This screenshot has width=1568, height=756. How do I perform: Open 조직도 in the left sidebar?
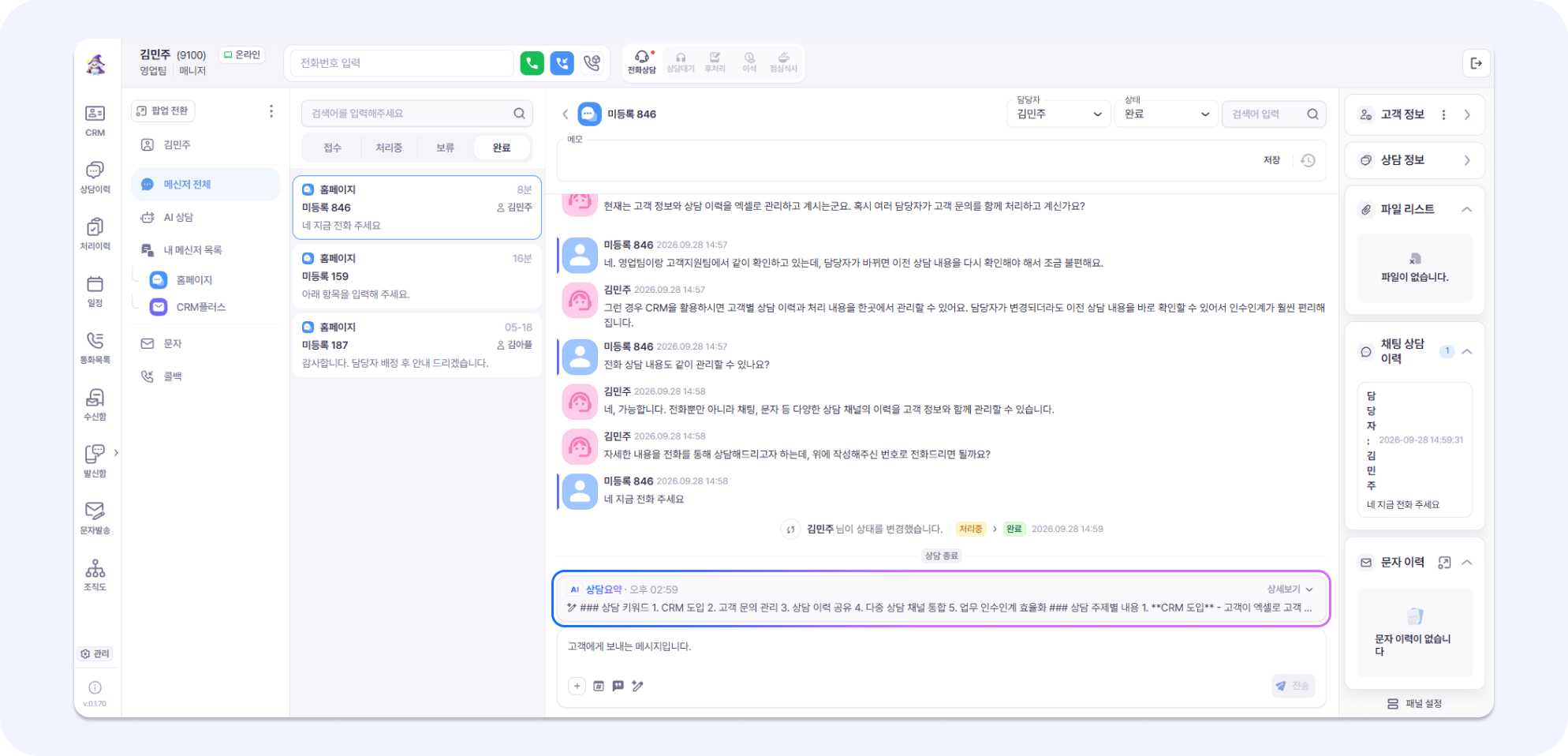point(95,575)
